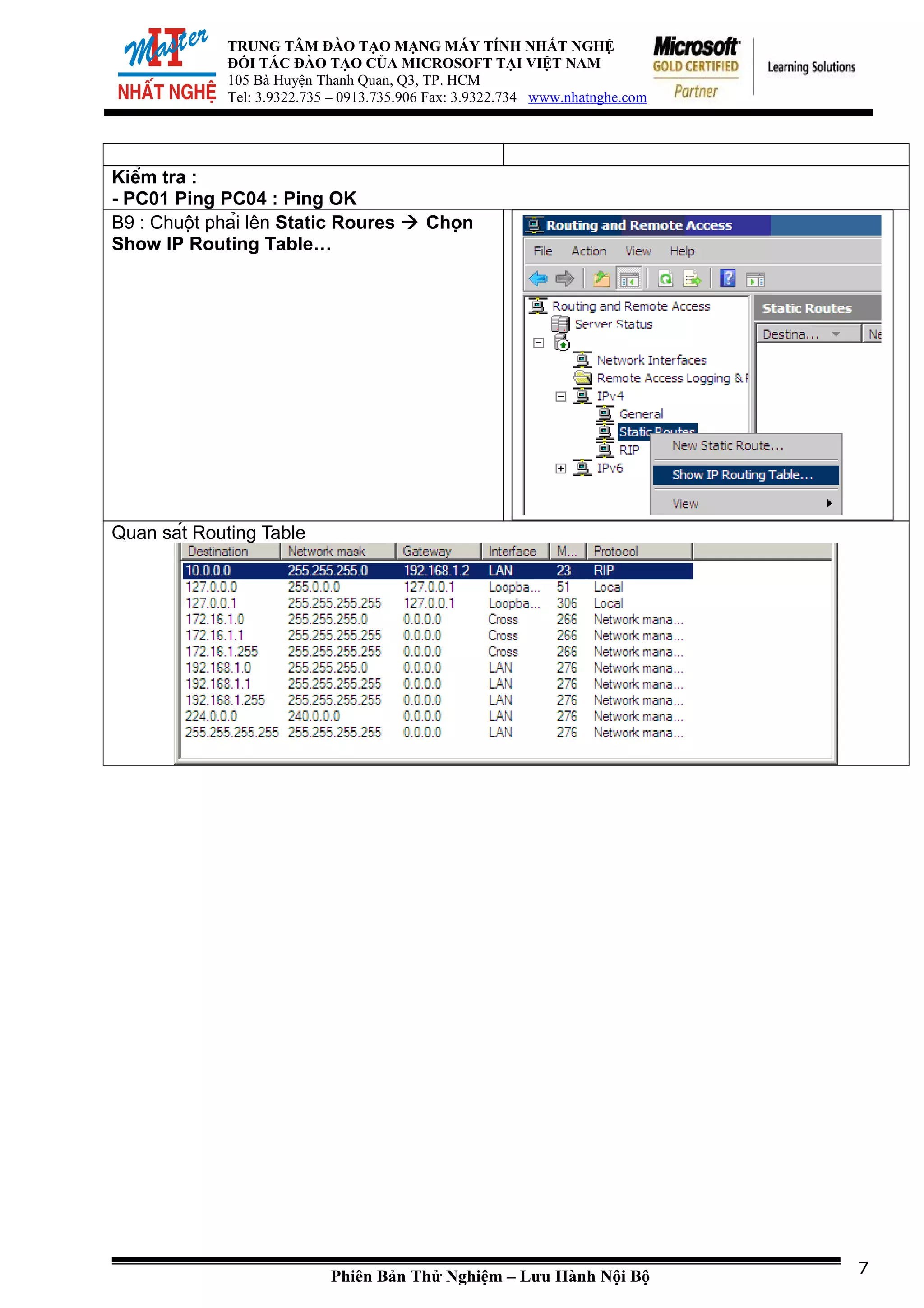Image resolution: width=924 pixels, height=1308 pixels.
Task: Select the 127.0.0.1 destination row
Action: tap(437, 603)
